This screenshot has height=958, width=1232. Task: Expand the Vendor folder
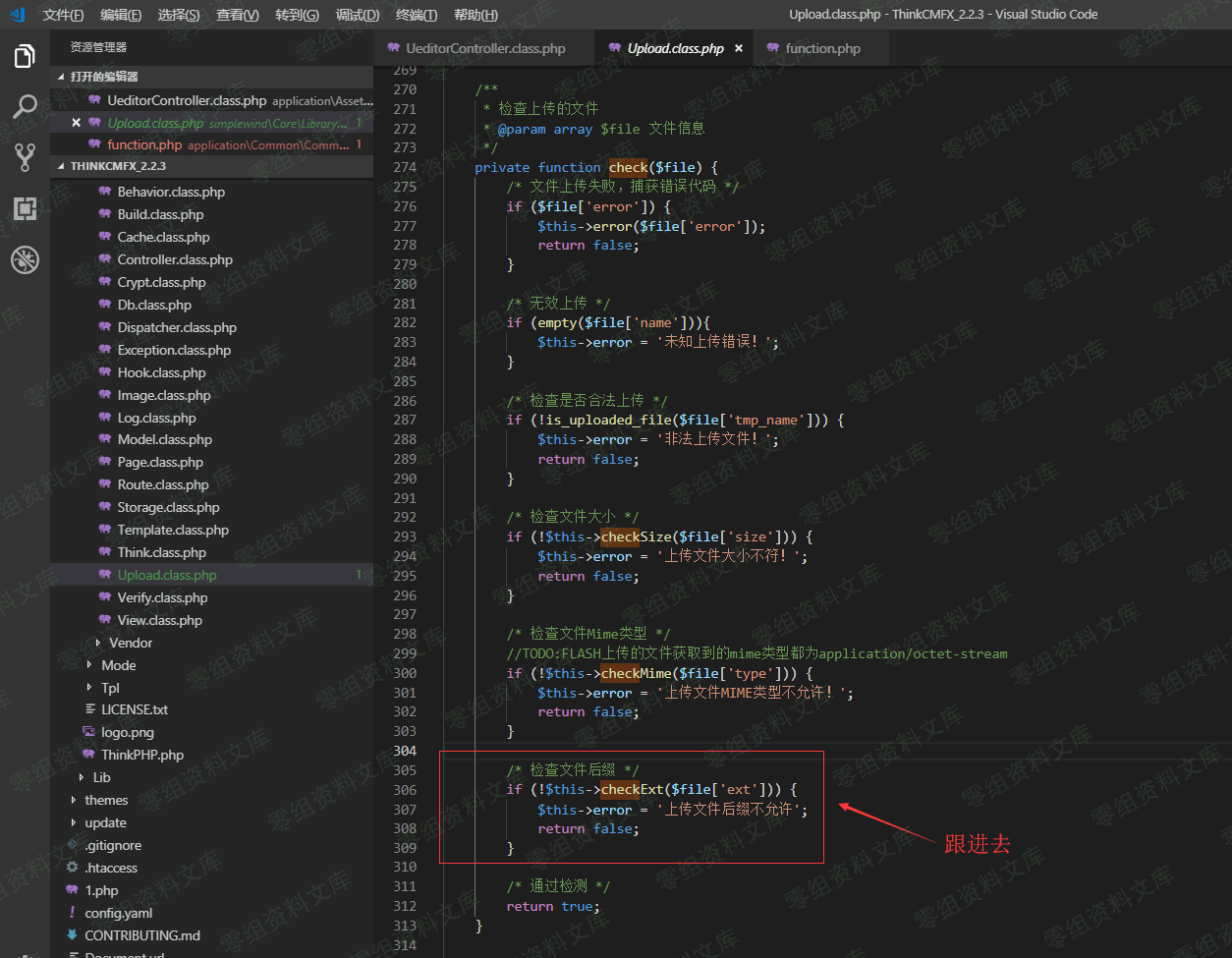[131, 643]
